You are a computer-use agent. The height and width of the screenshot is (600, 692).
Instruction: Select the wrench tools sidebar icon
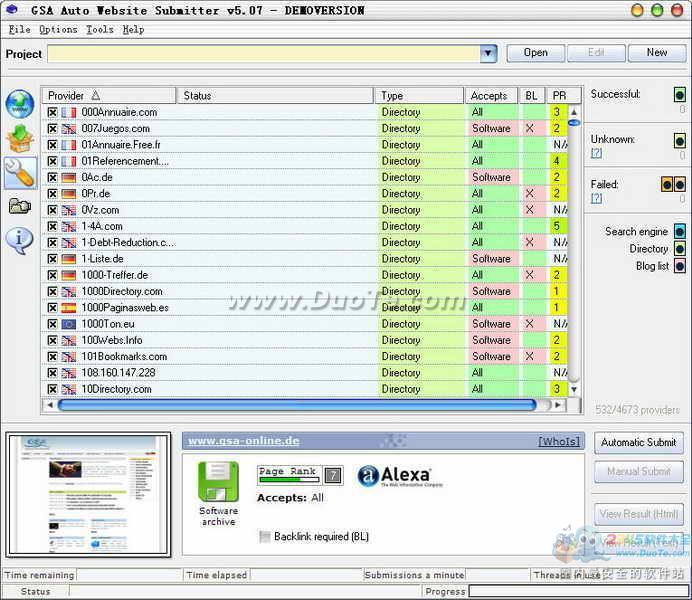[20, 172]
